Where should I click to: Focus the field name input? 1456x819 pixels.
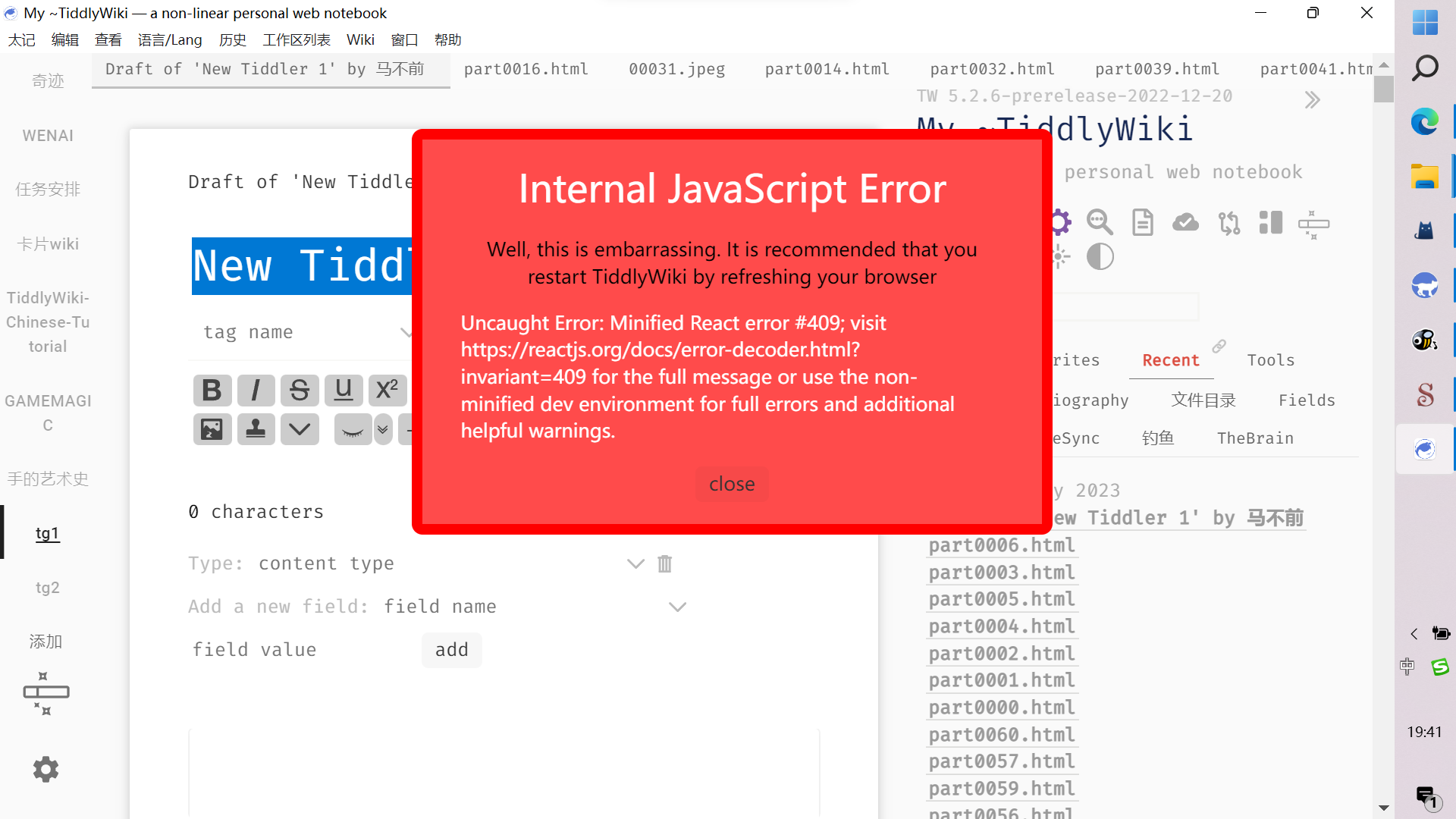pos(522,607)
